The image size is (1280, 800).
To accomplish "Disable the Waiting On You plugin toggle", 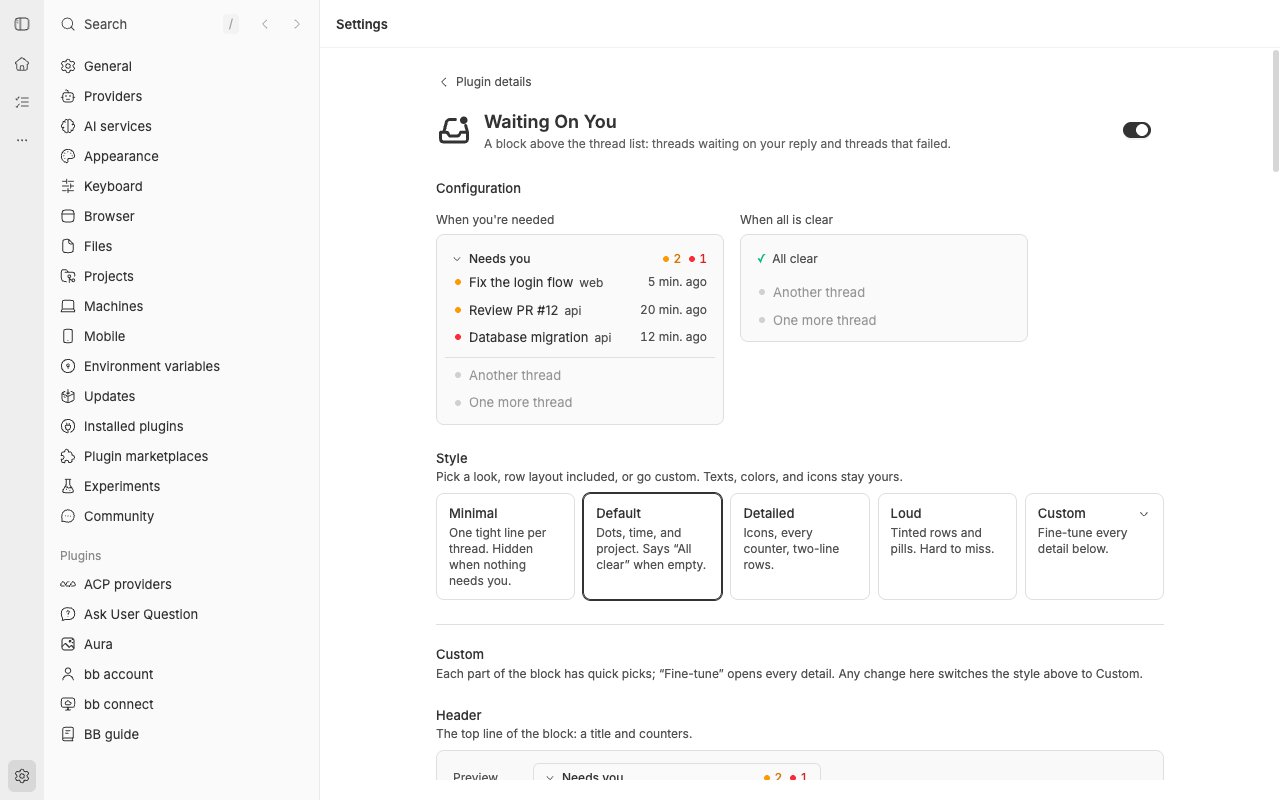I will coord(1137,130).
